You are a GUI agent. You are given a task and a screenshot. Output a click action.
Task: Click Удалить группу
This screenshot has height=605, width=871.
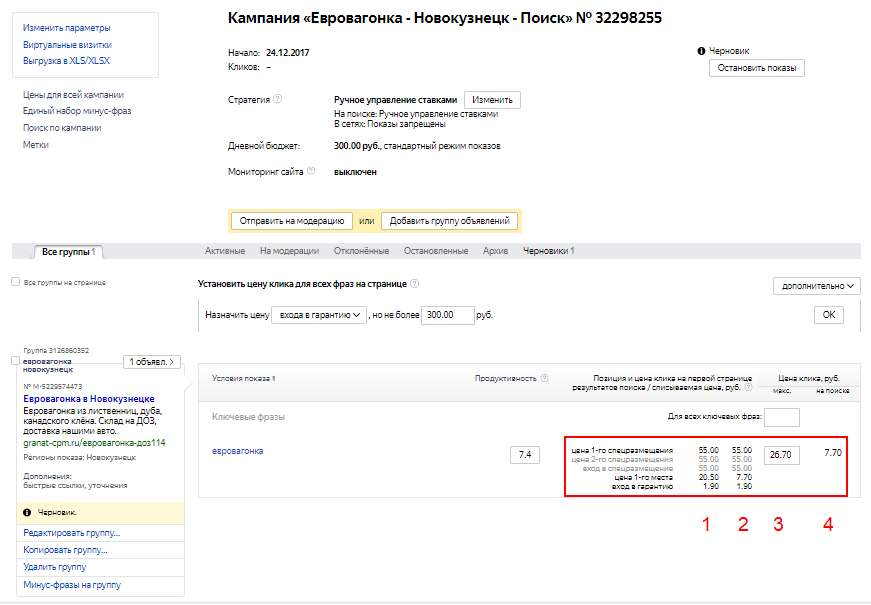[x=55, y=567]
